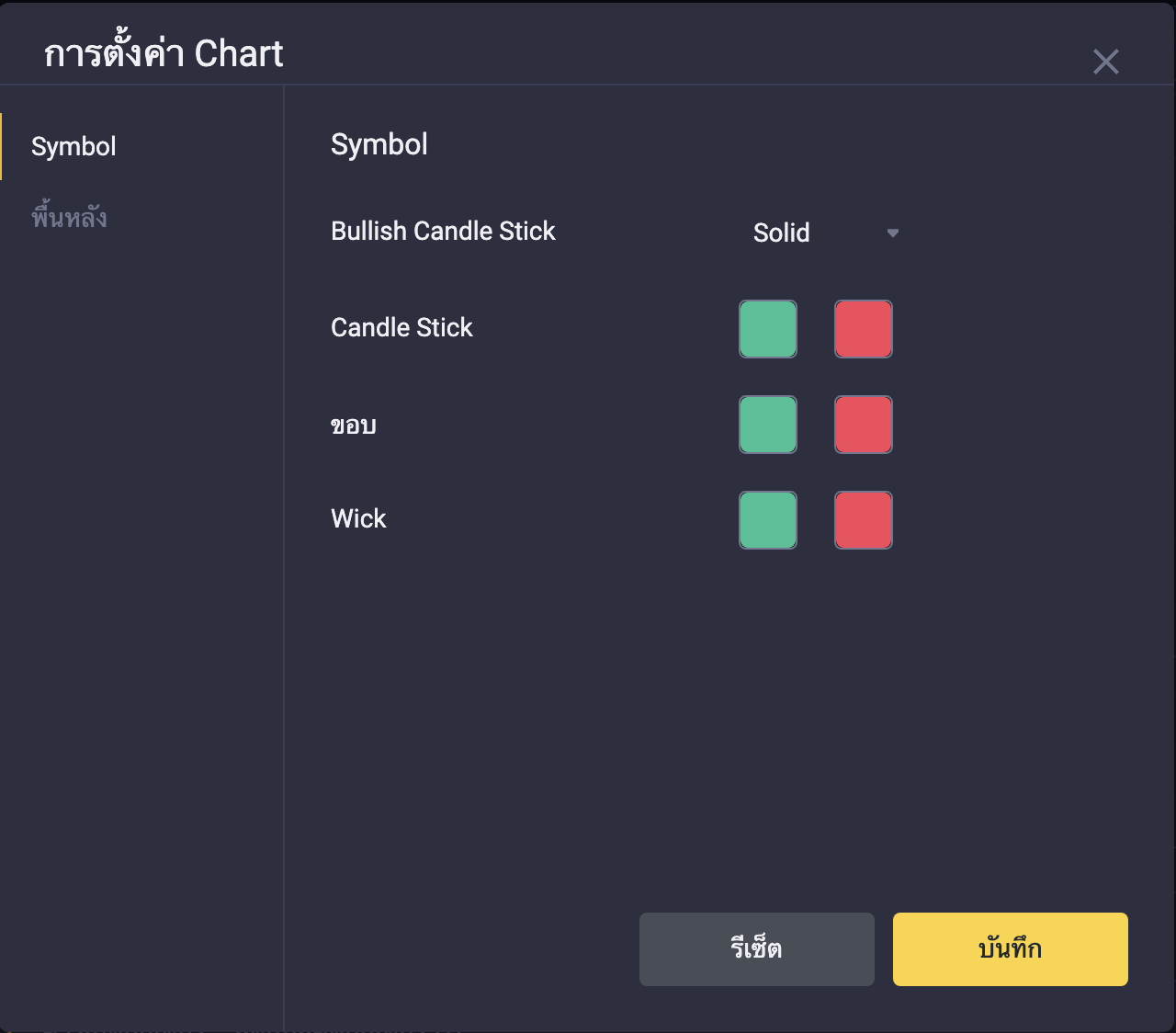Choose the red Wick color swatch

tap(864, 520)
